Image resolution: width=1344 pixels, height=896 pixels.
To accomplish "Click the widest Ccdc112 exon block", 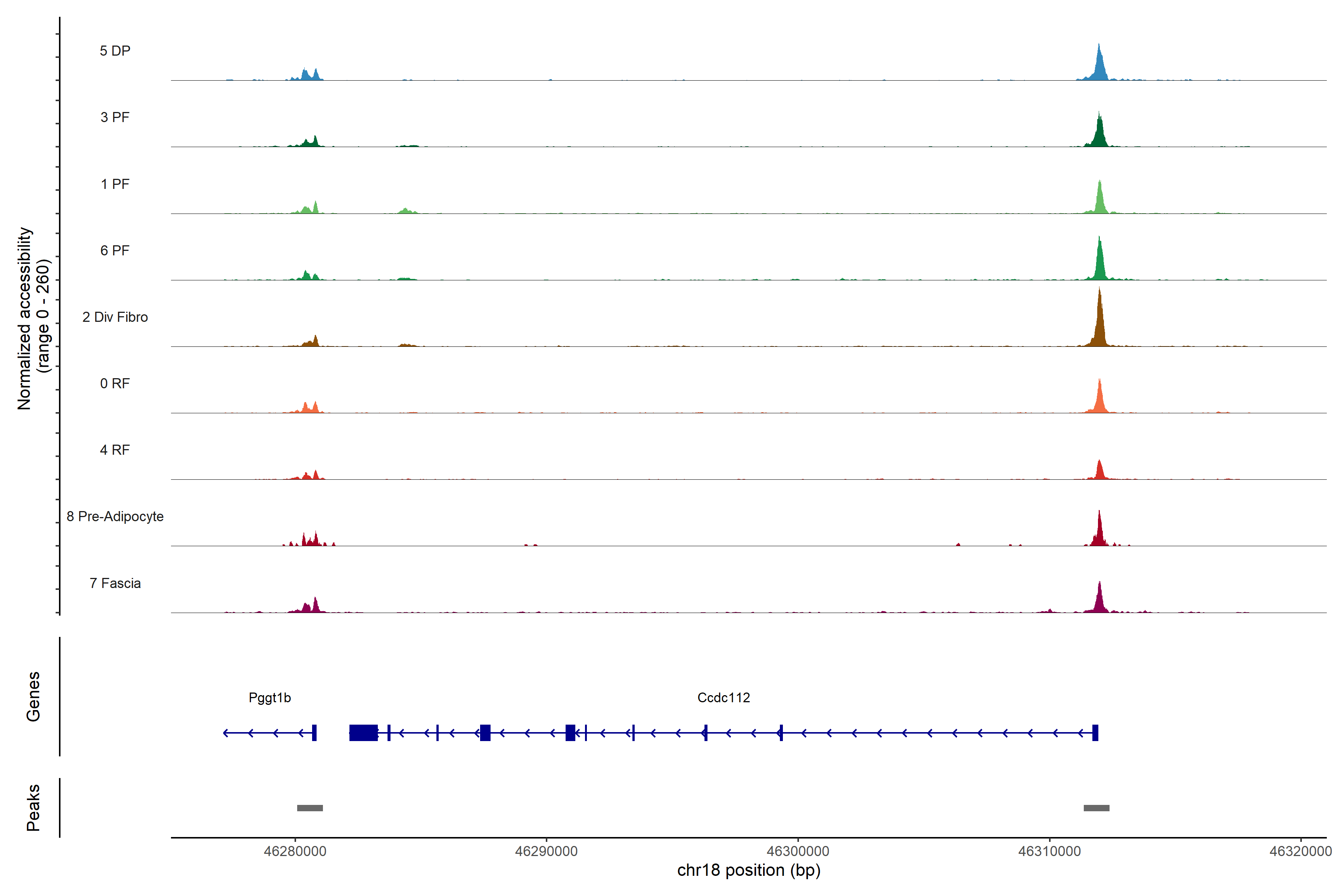I will tap(363, 732).
